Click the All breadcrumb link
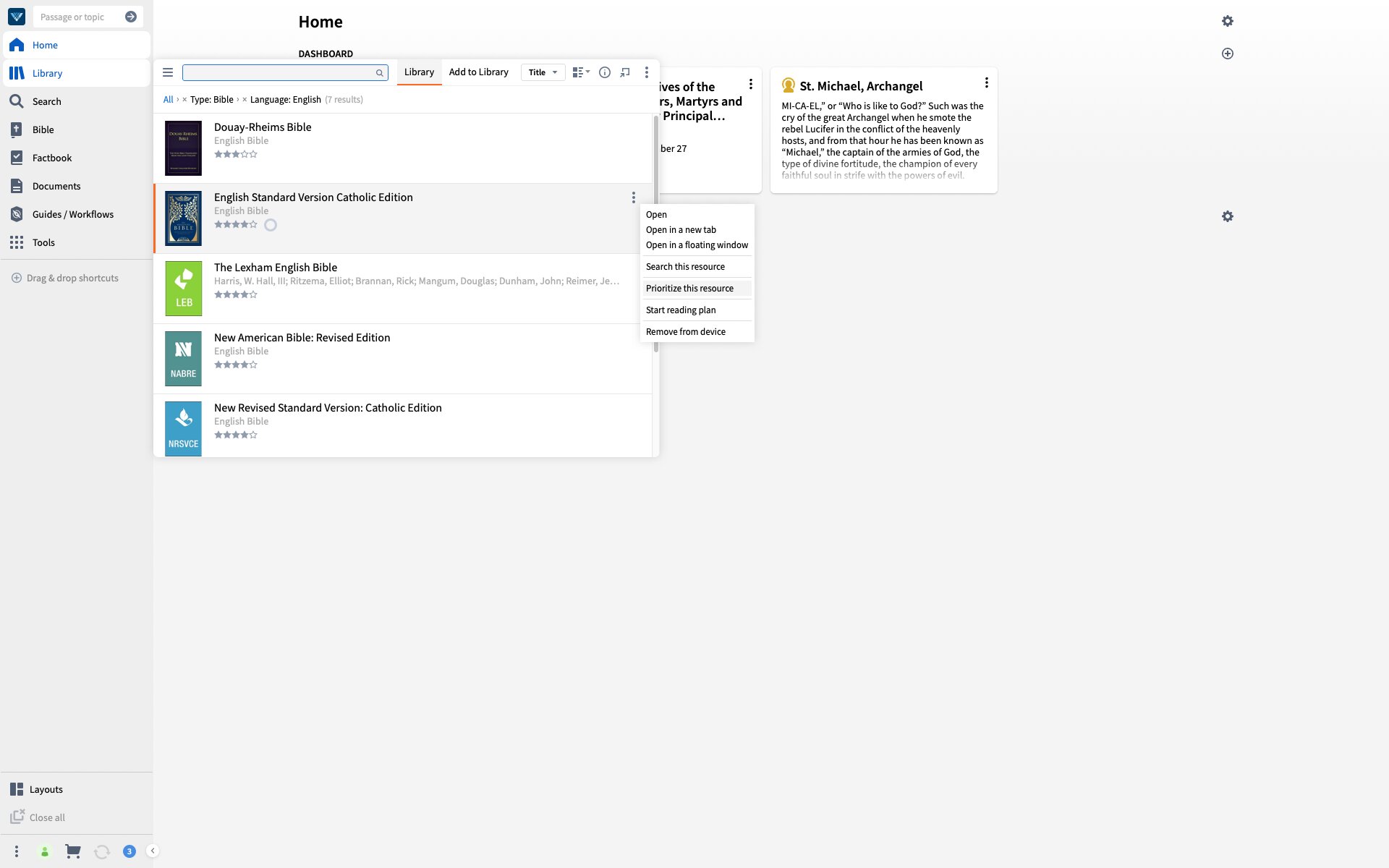1389x868 pixels. coord(168,100)
